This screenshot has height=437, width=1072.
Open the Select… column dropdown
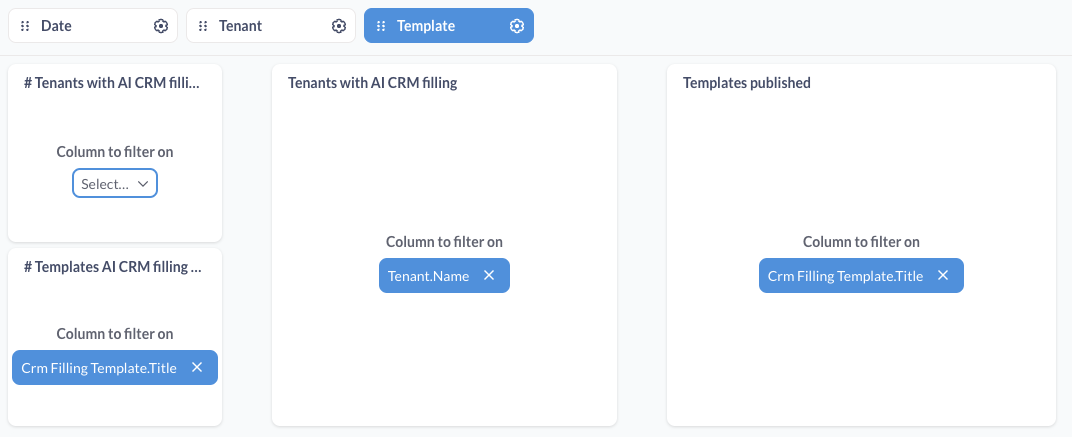[115, 183]
